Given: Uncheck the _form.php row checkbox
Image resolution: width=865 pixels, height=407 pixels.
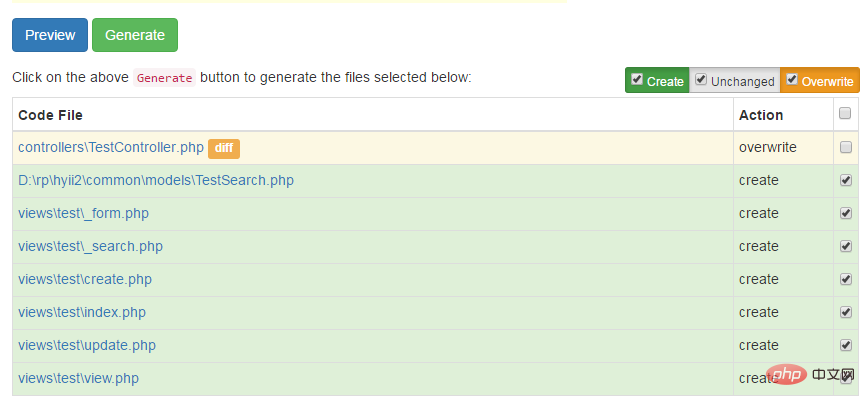Looking at the screenshot, I should [846, 213].
